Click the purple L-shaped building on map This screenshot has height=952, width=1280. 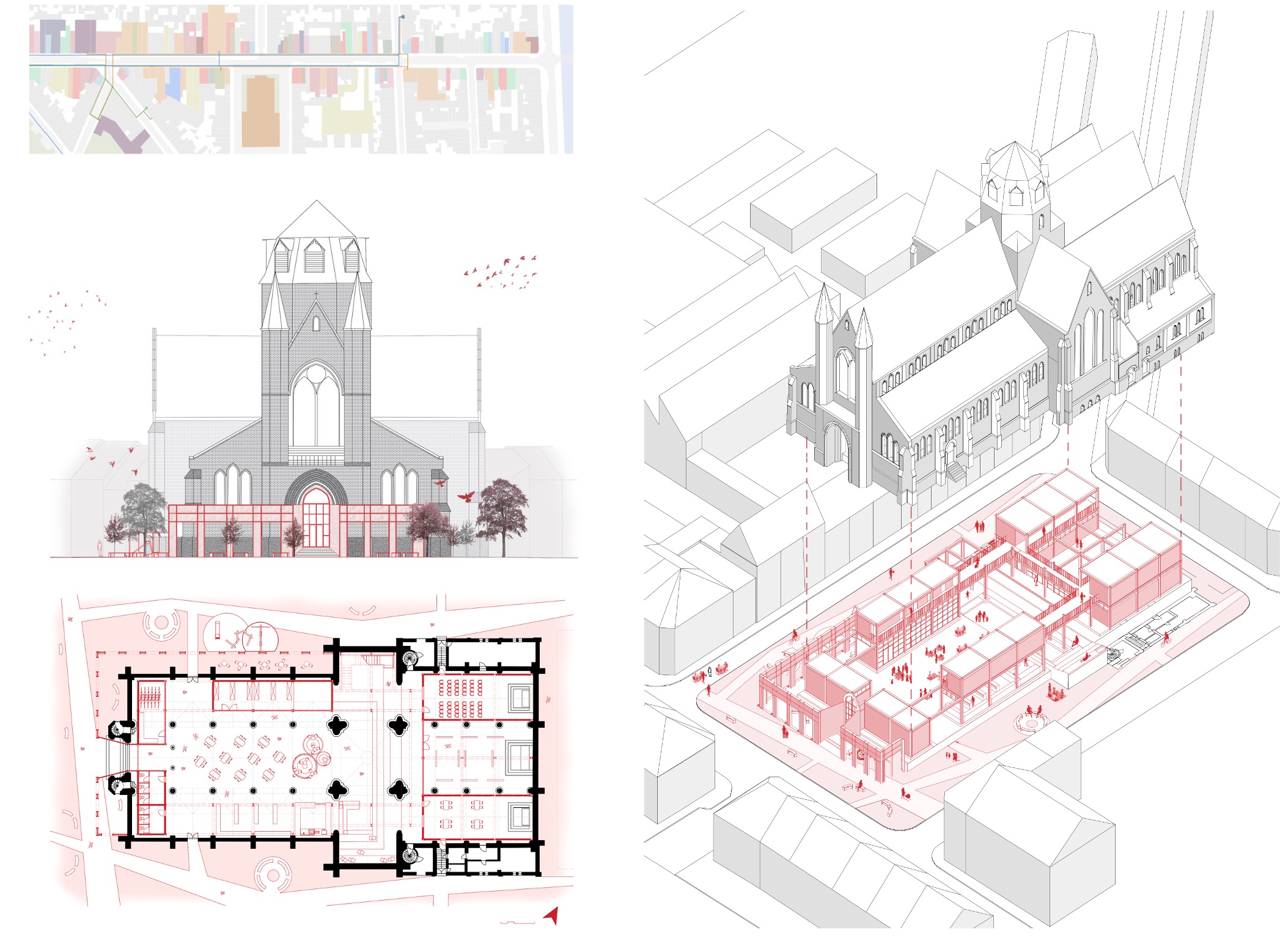(x=121, y=134)
